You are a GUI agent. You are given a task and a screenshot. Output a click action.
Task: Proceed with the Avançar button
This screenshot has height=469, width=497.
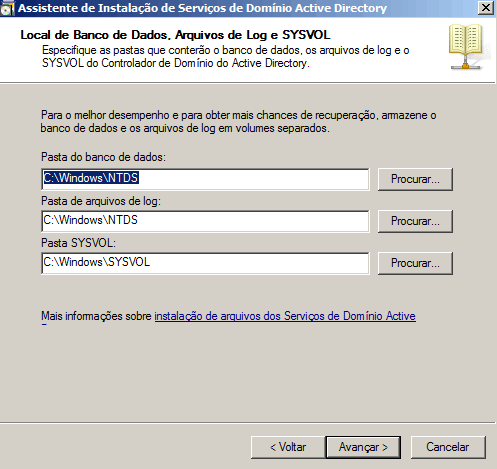pos(363,447)
